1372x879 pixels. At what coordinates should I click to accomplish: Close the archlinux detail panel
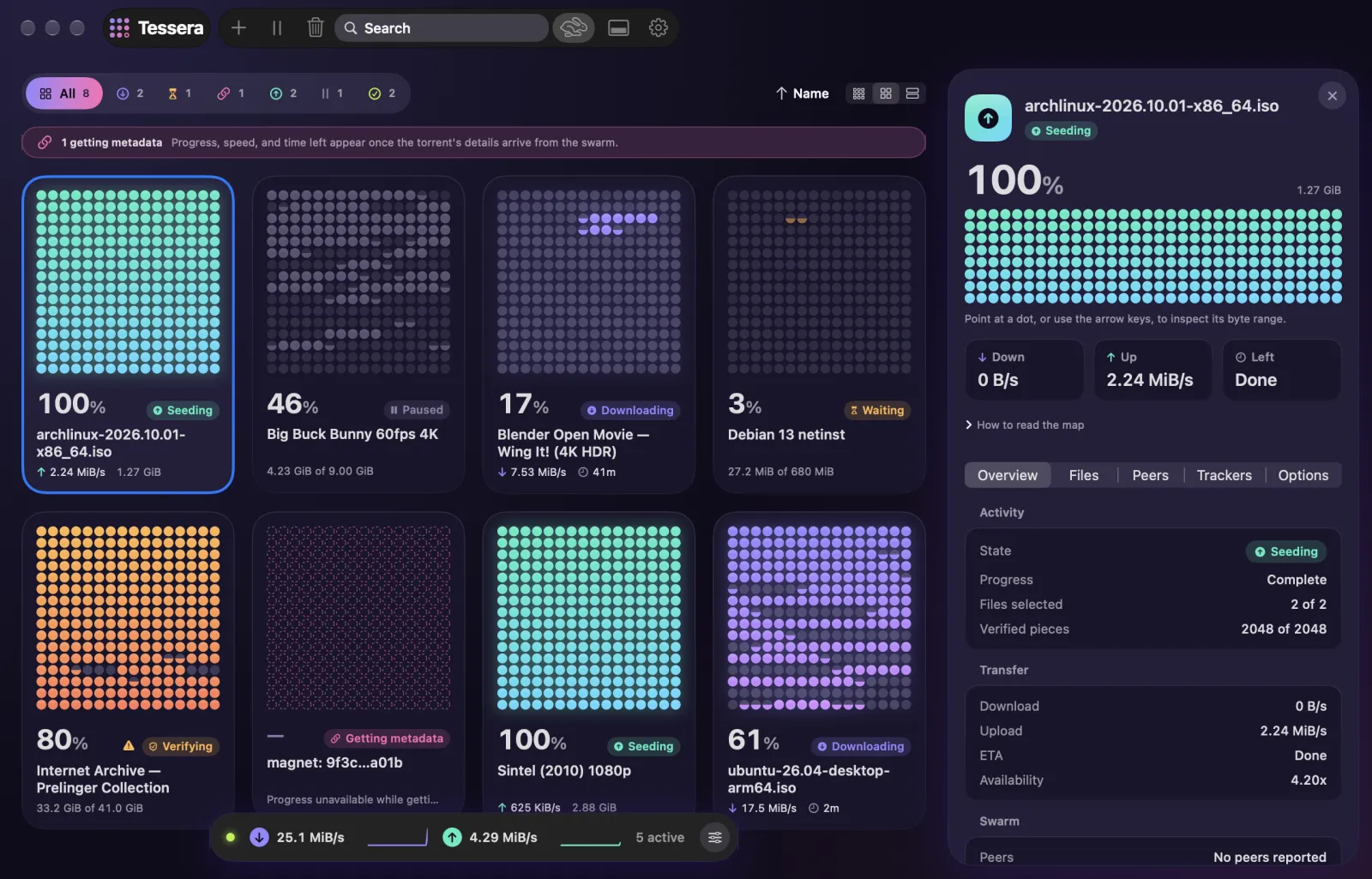(x=1332, y=96)
